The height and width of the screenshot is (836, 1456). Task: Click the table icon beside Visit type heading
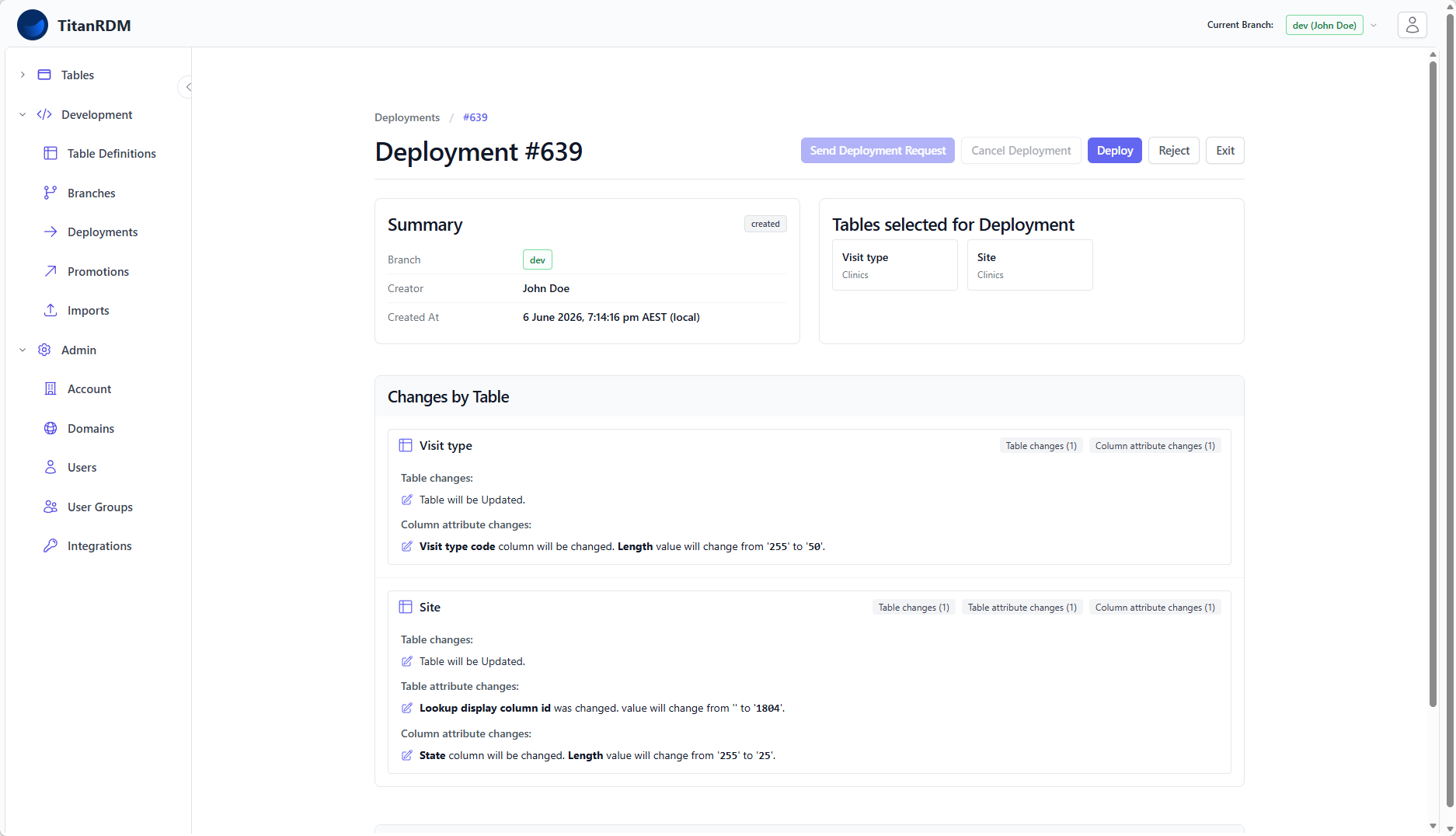click(406, 445)
